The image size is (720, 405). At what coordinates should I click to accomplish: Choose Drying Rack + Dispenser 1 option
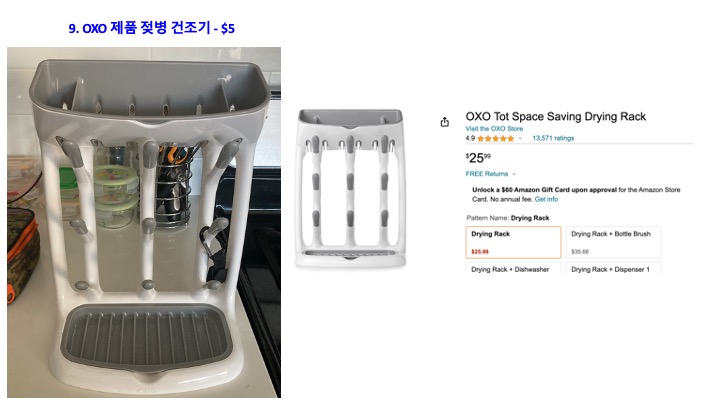point(613,269)
